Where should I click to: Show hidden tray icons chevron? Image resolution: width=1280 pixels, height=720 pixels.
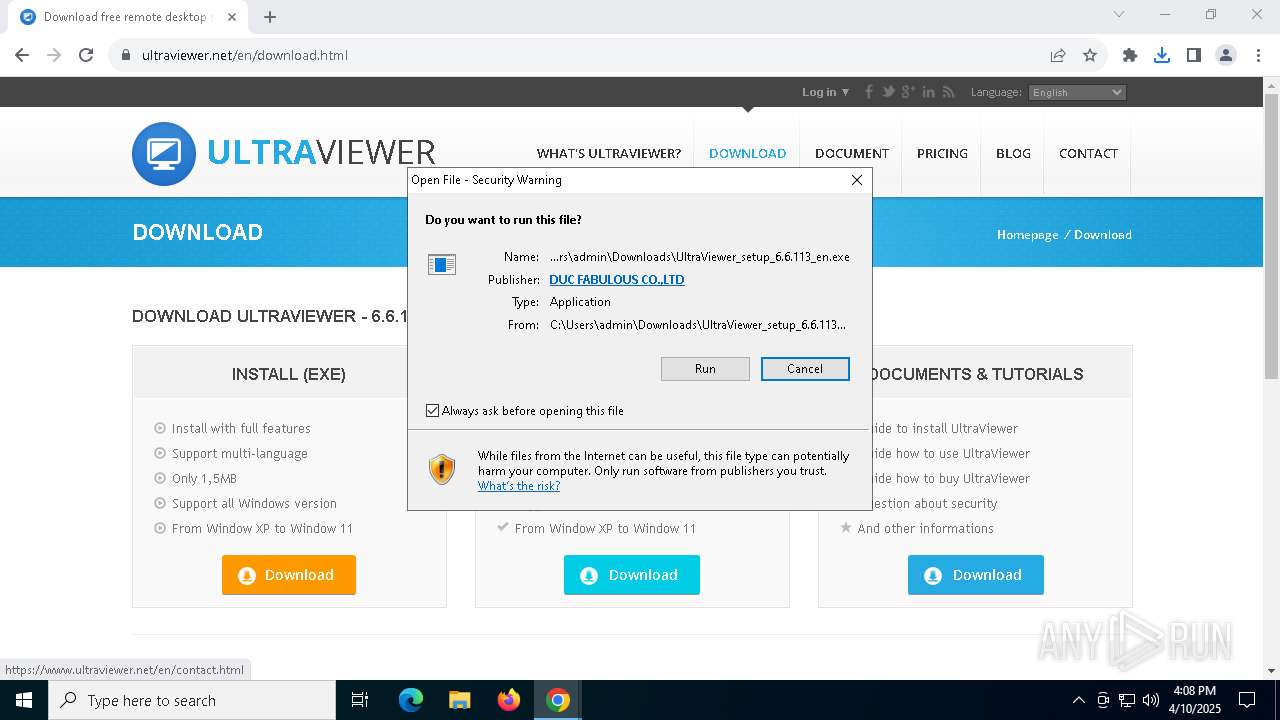pyautogui.click(x=1079, y=700)
